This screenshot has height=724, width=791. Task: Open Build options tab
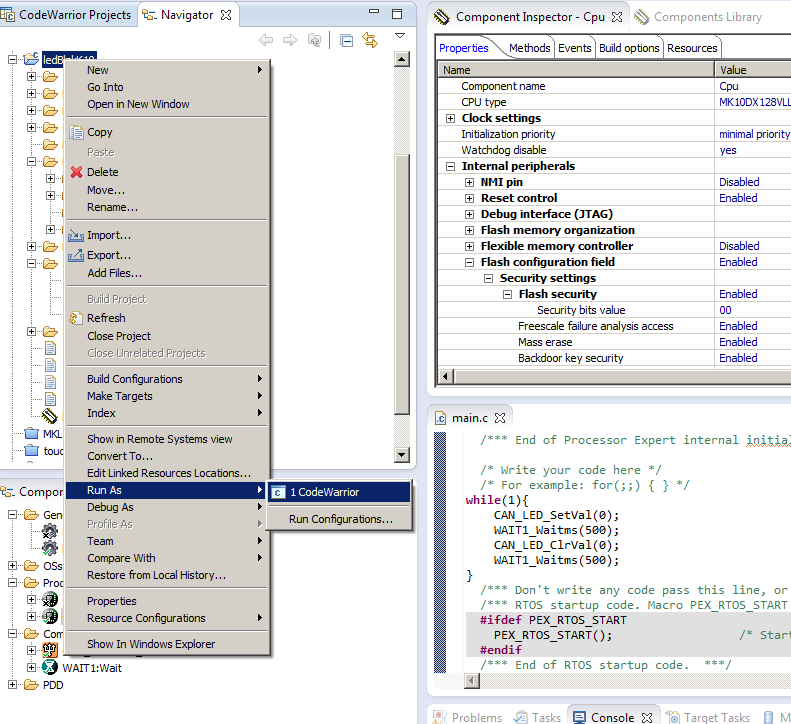[629, 48]
